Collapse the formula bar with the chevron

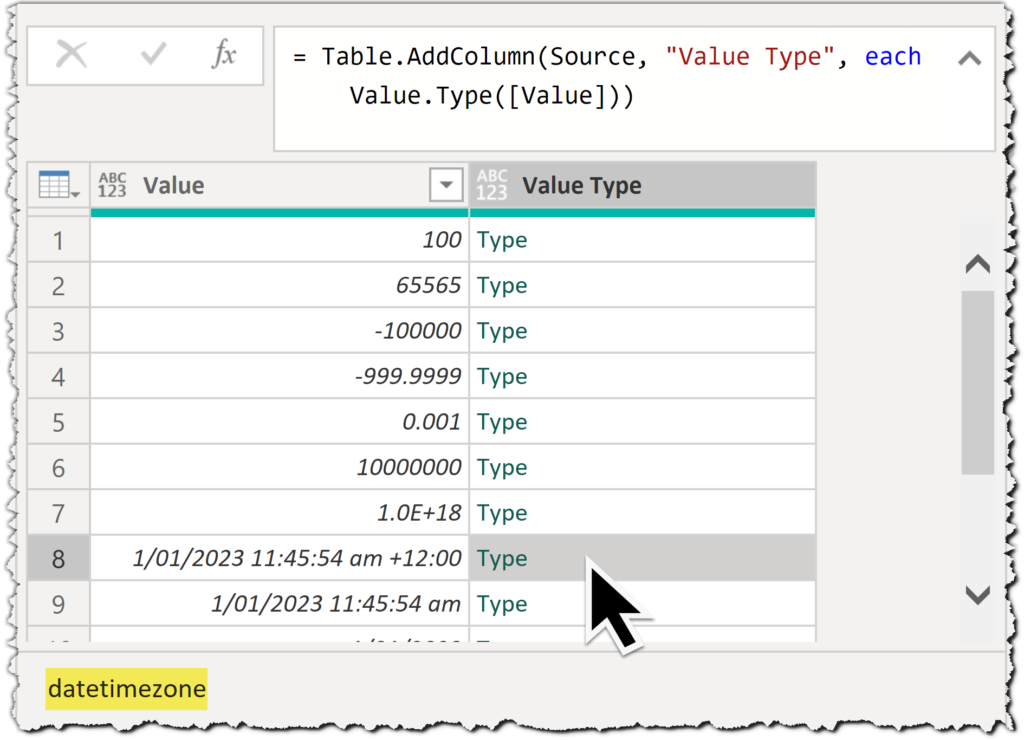click(x=970, y=59)
